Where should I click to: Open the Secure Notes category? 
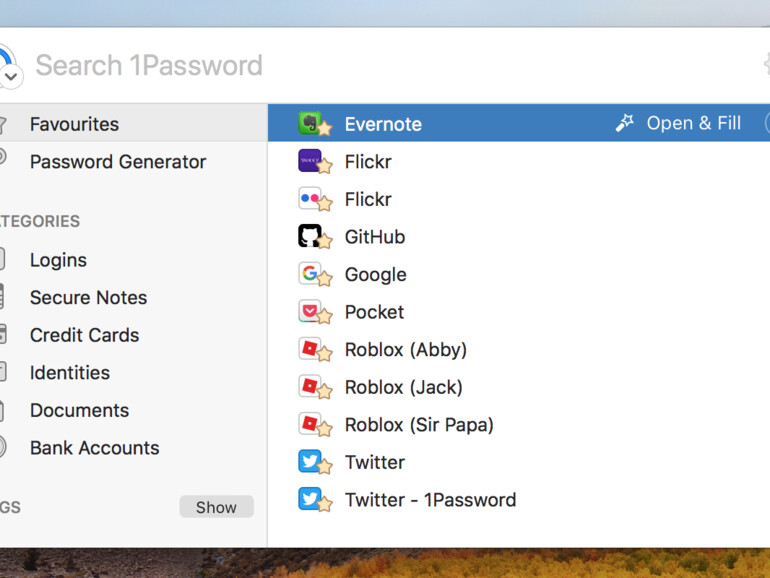[88, 298]
